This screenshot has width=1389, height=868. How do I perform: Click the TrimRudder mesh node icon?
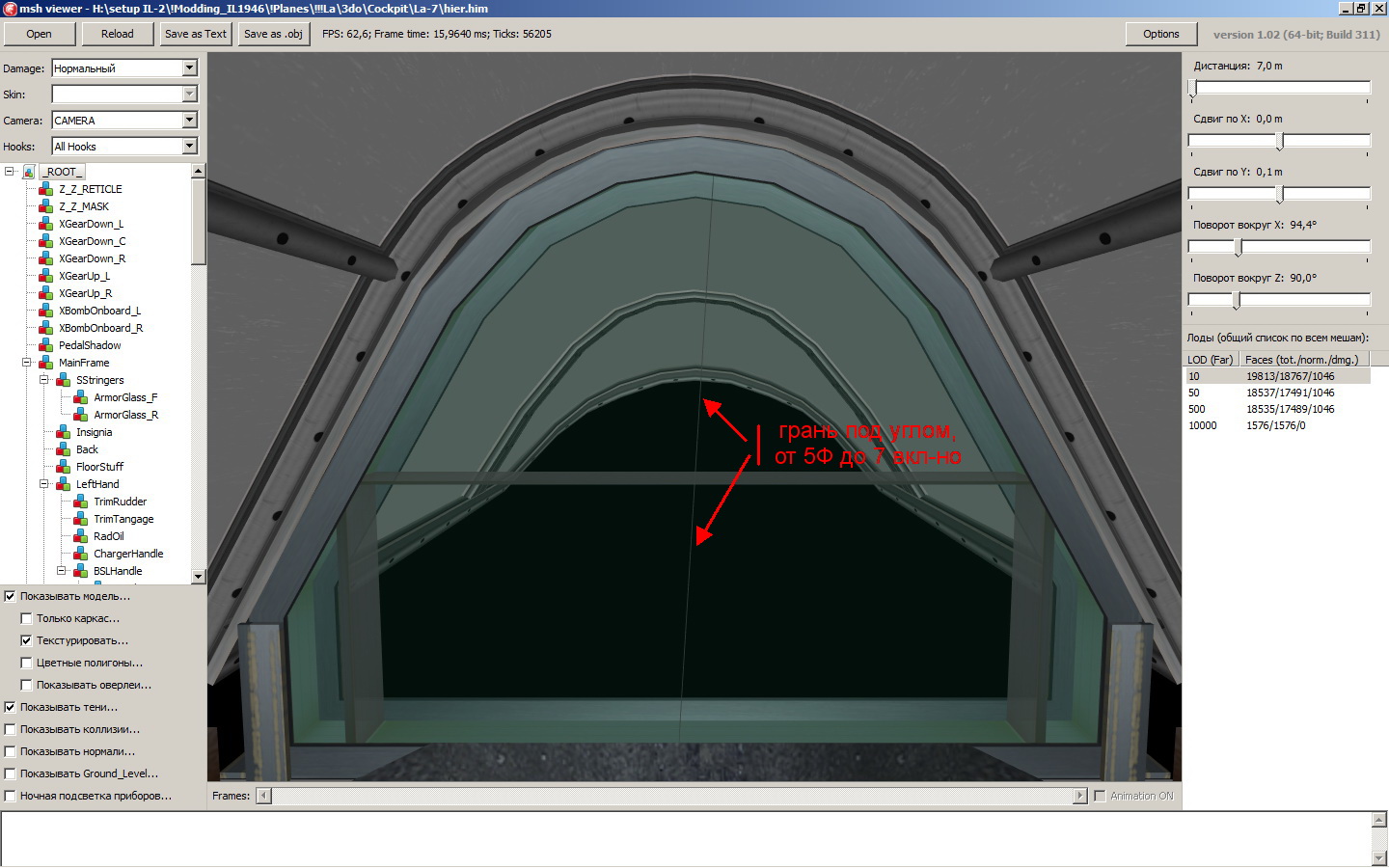[x=80, y=502]
